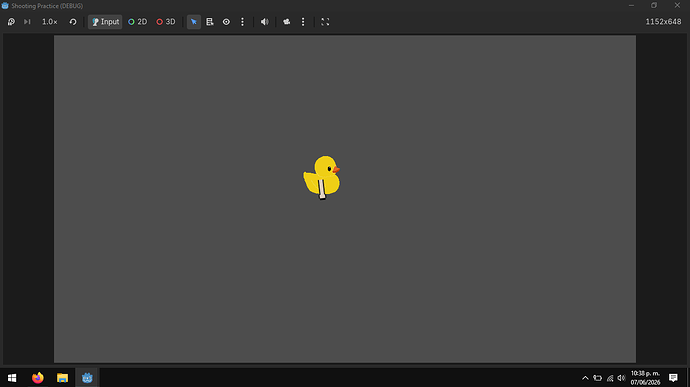690x387 pixels.
Task: Select the Input mode button
Action: [x=105, y=22]
